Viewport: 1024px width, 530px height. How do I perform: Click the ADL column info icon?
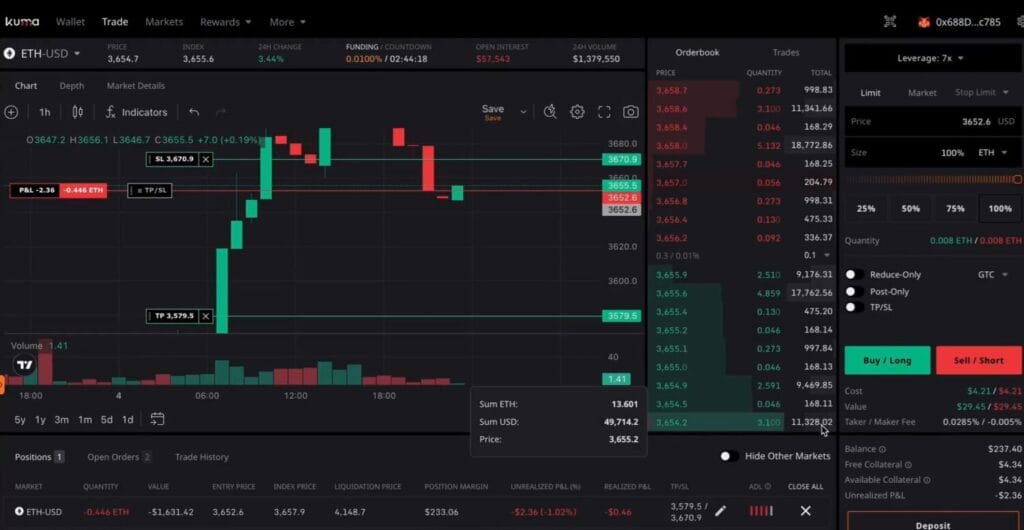click(x=767, y=486)
